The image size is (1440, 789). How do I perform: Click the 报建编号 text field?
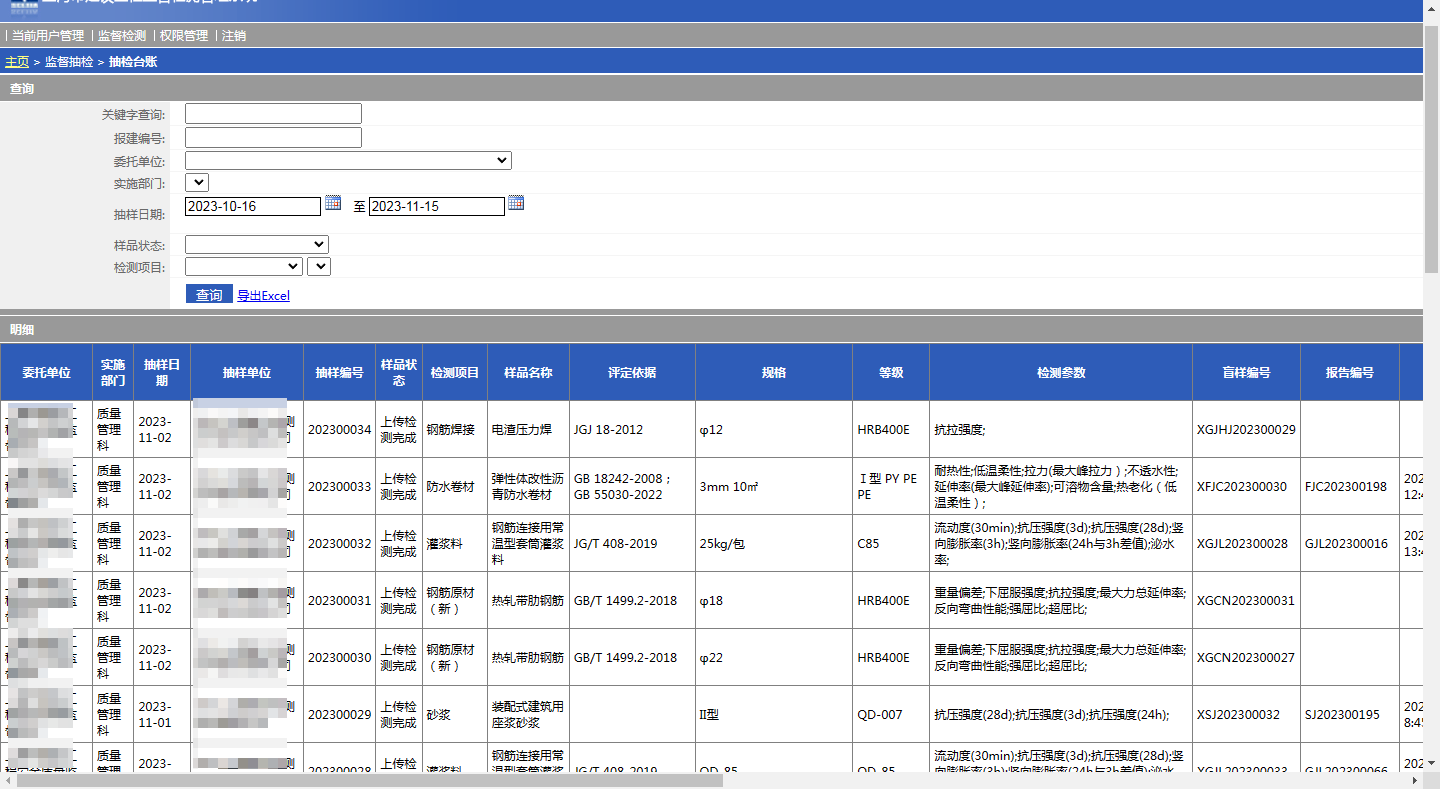pos(273,138)
